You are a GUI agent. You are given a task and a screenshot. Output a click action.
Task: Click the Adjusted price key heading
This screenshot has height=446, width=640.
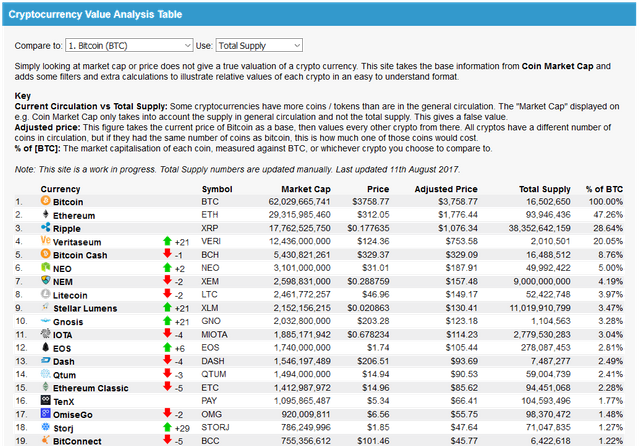coord(47,127)
